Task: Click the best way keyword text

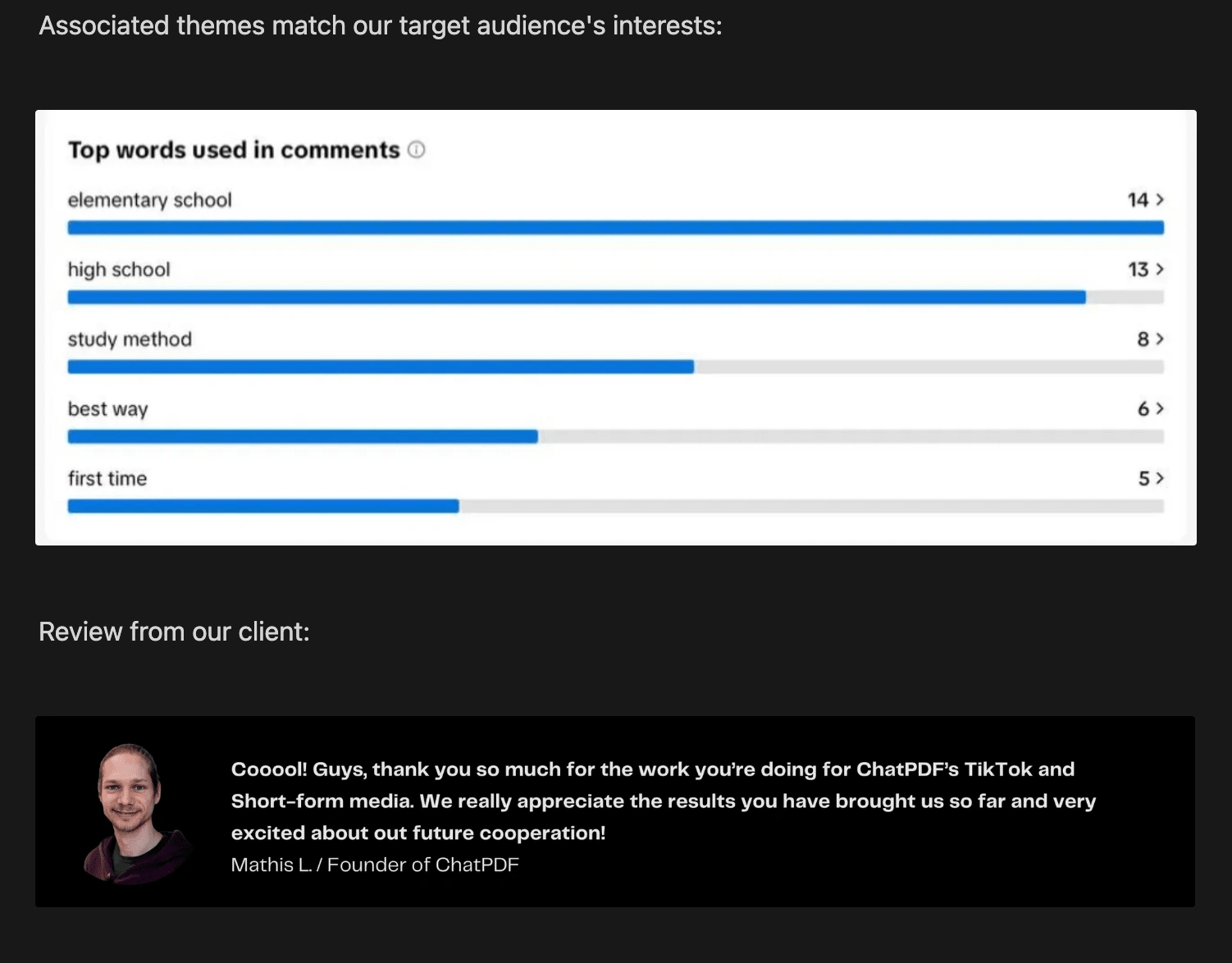Action: point(107,409)
